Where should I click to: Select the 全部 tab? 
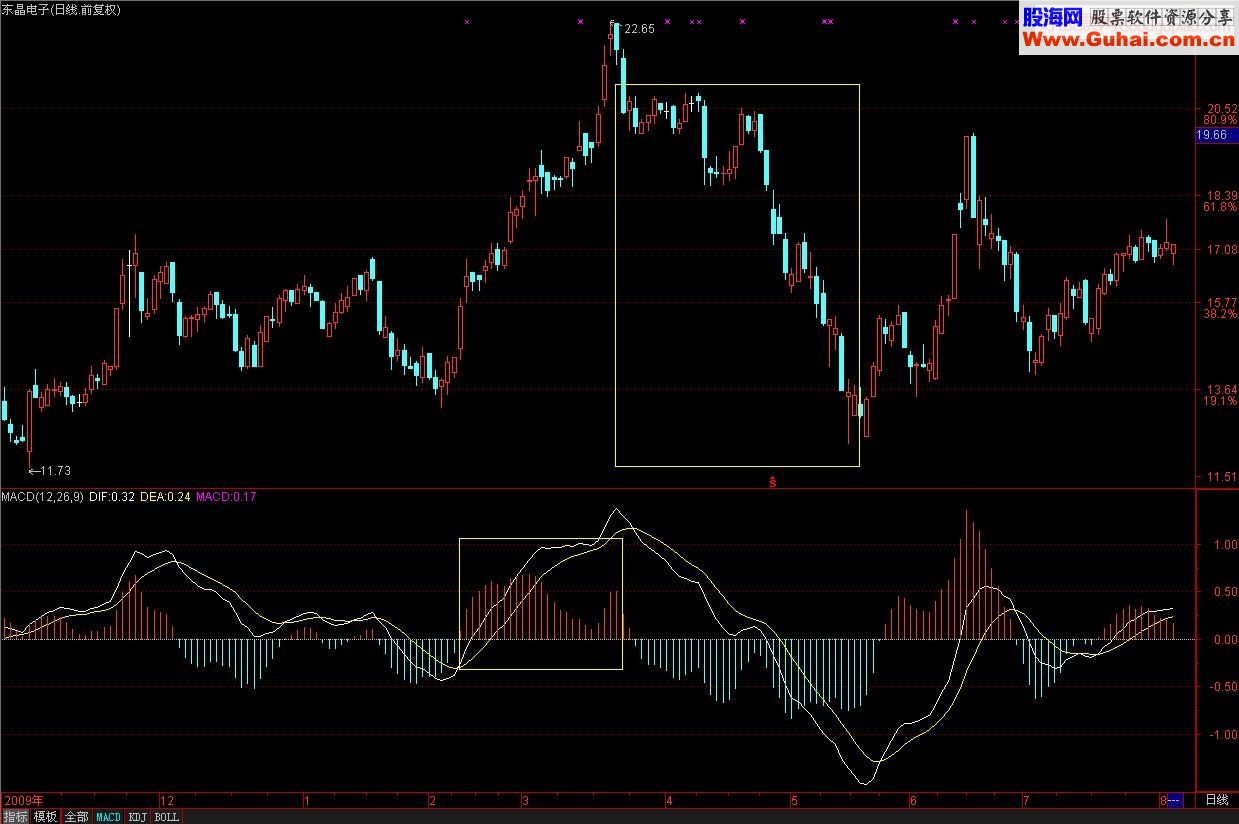[x=76, y=817]
